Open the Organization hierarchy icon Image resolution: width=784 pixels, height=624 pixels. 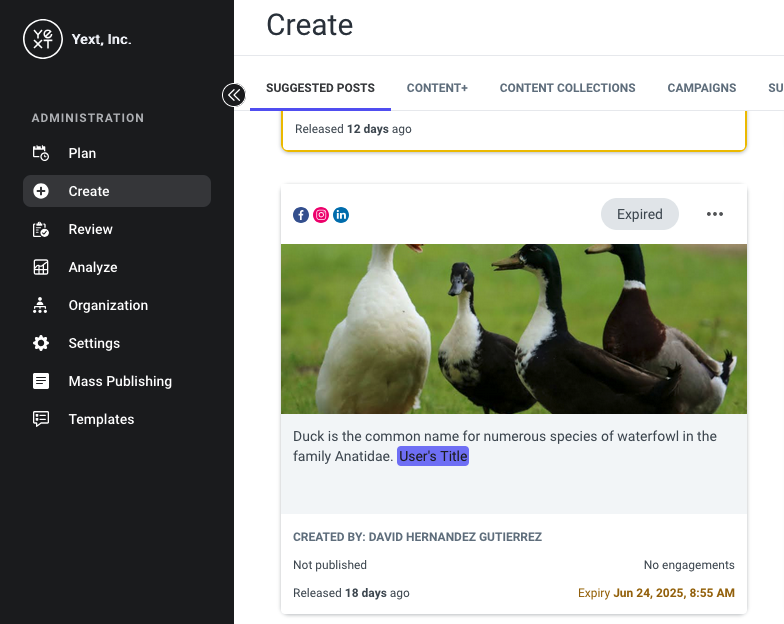pos(40,305)
